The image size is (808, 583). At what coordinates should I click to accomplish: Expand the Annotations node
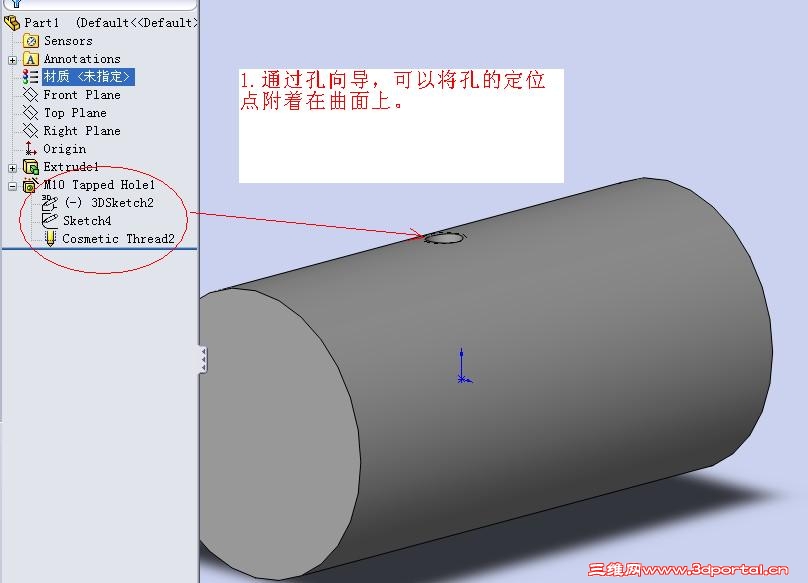pyautogui.click(x=12, y=60)
